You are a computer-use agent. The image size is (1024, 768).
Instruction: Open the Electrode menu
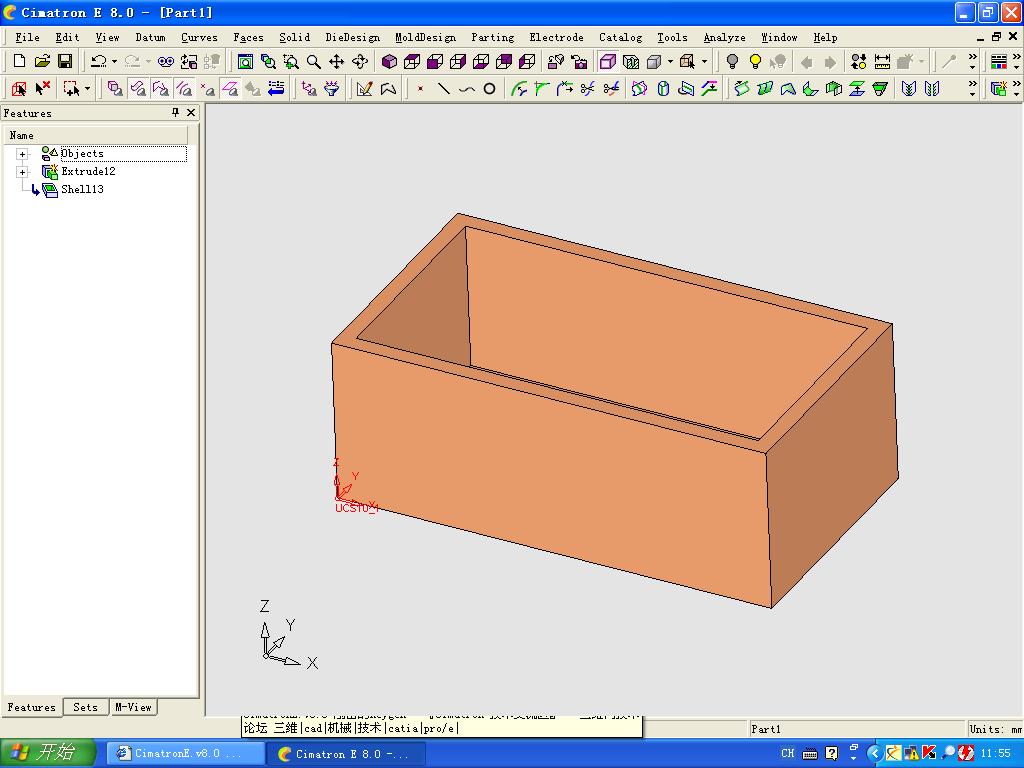pos(556,37)
